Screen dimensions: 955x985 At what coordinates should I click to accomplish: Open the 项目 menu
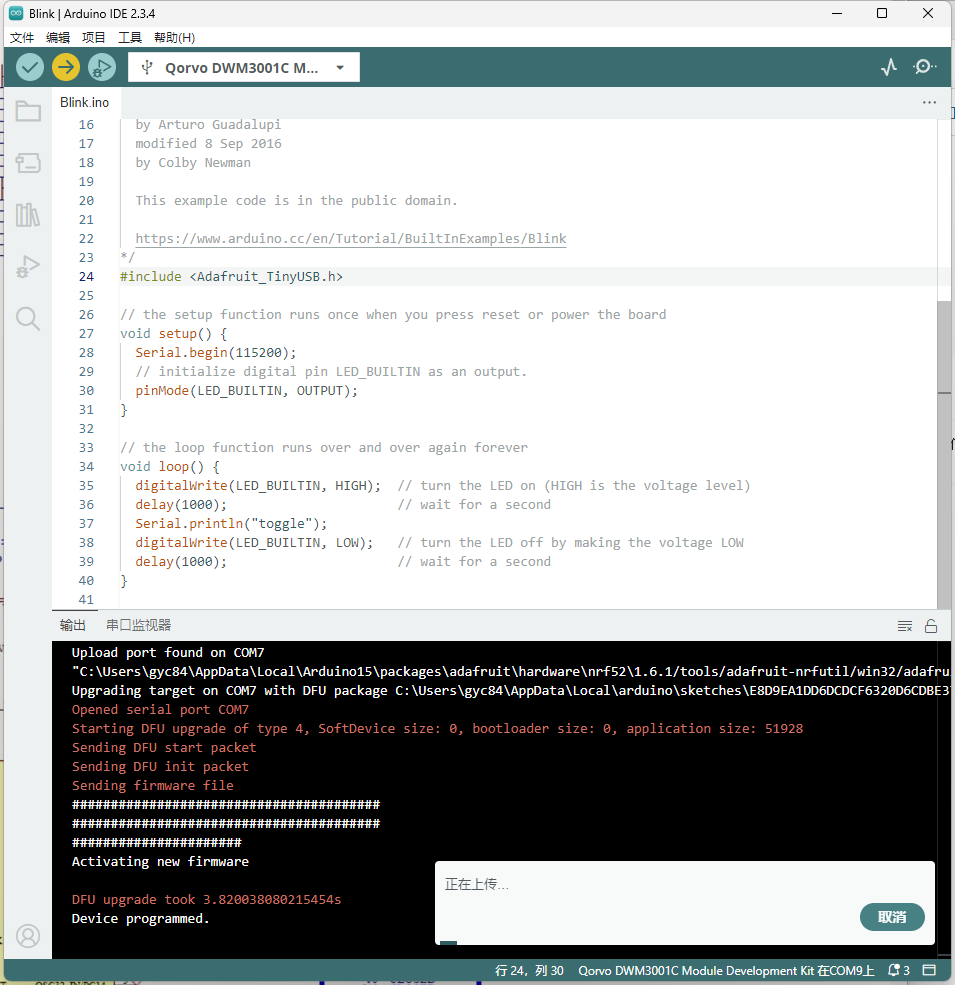(94, 38)
